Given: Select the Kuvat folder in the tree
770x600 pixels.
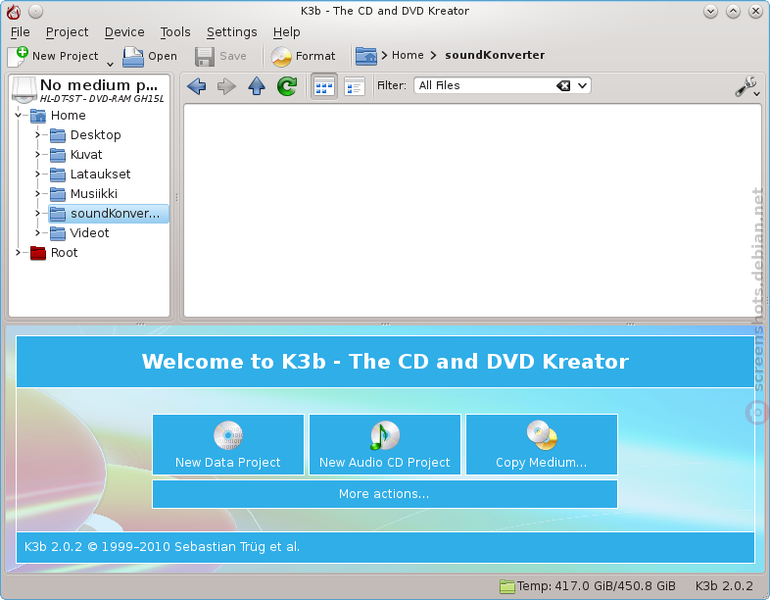Looking at the screenshot, I should pyautogui.click(x=76, y=154).
